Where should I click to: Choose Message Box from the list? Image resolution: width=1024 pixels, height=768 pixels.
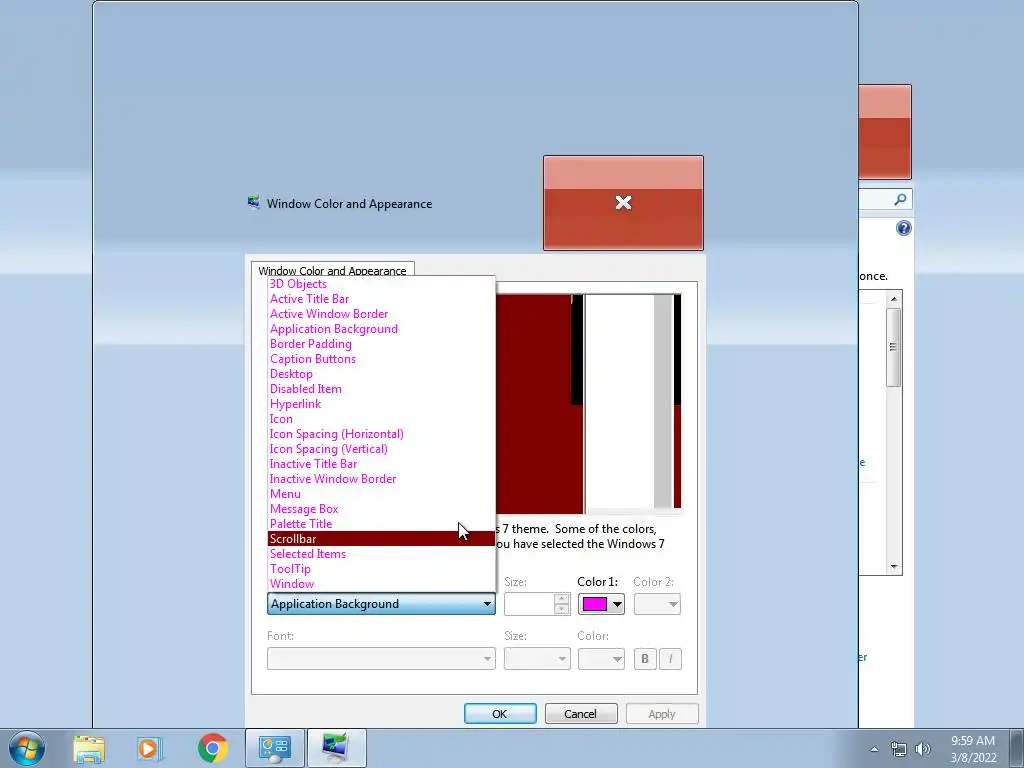tap(381, 509)
